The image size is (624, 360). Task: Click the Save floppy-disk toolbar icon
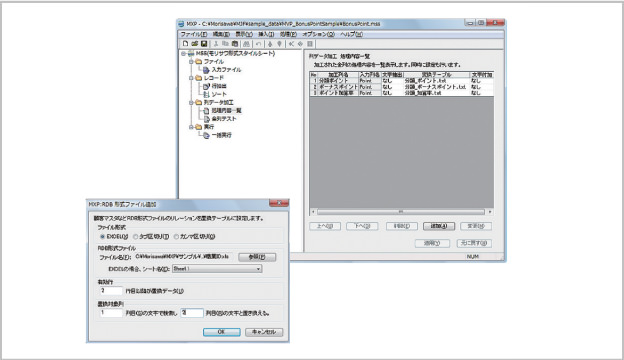point(204,44)
